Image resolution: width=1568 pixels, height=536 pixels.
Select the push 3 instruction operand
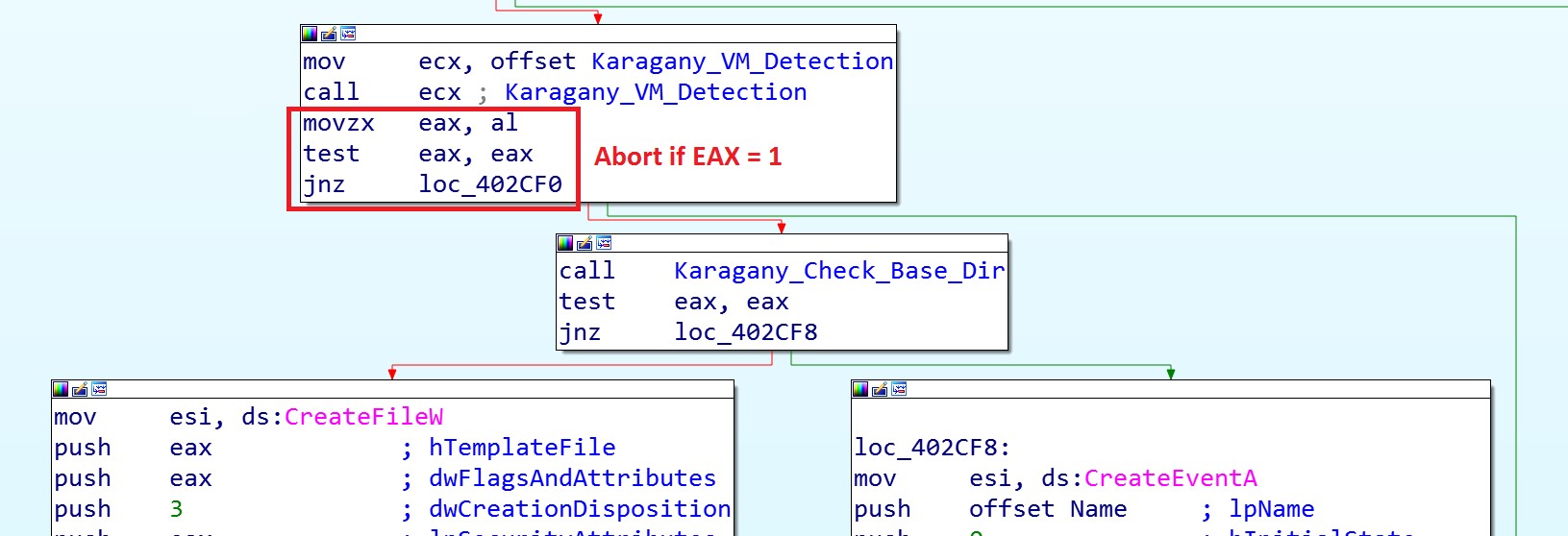tap(176, 509)
